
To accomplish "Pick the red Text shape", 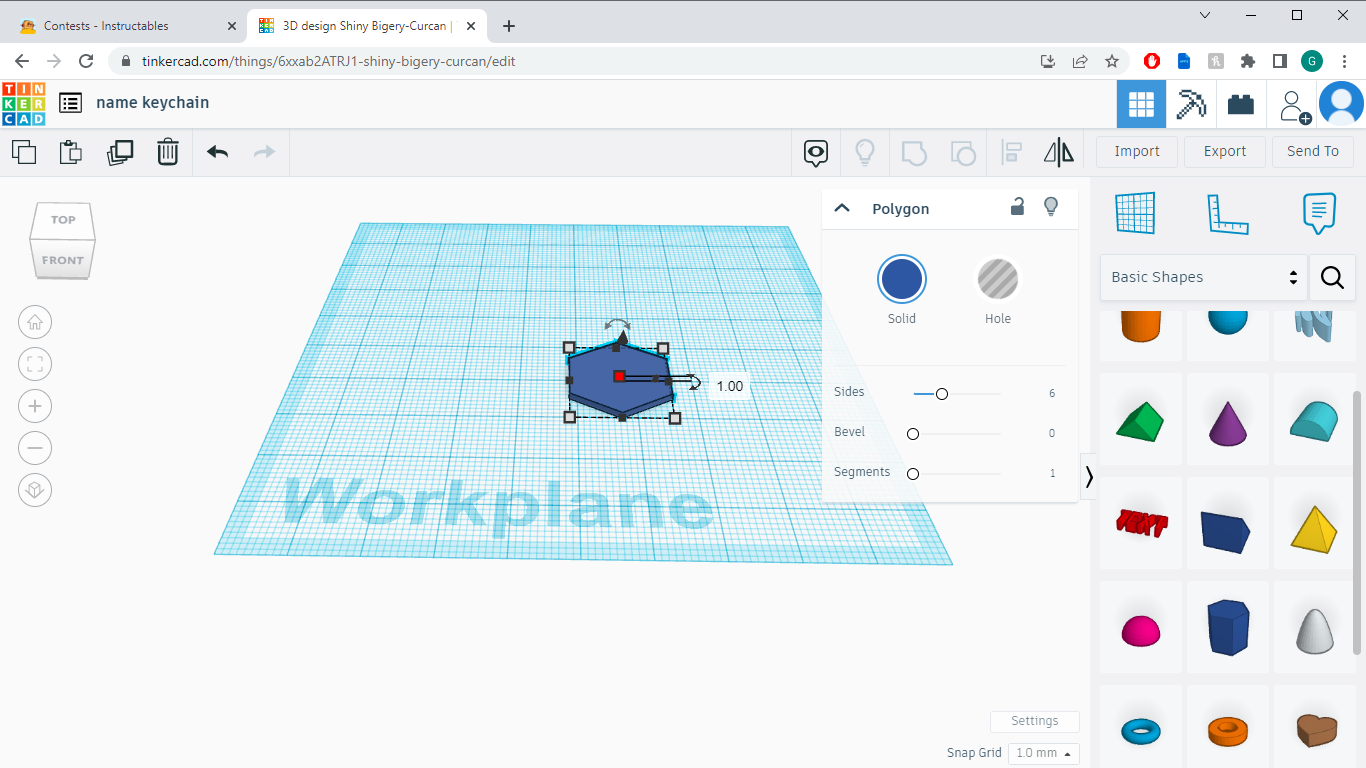I will click(x=1141, y=523).
